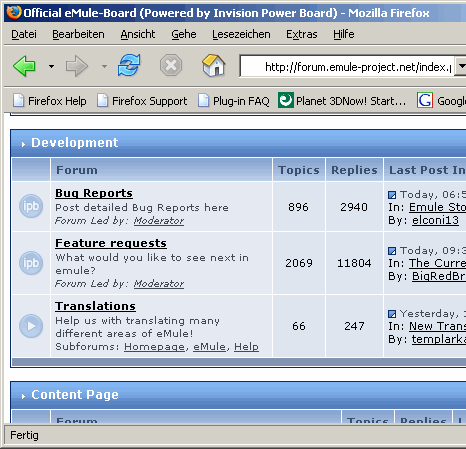Open Back button history dropdown arrow
The width and height of the screenshot is (466, 449).
tap(51, 66)
